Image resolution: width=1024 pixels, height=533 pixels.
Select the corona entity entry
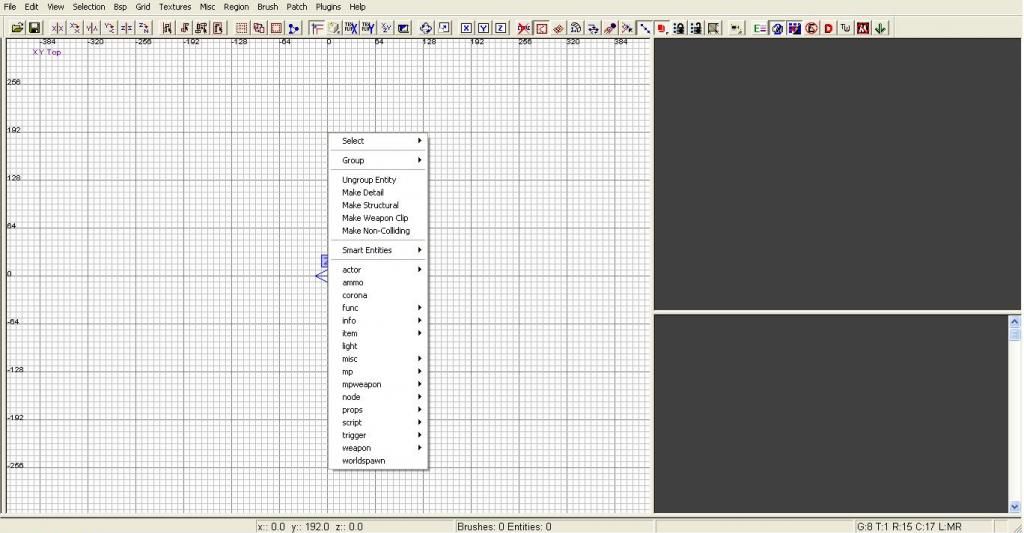tap(378, 295)
